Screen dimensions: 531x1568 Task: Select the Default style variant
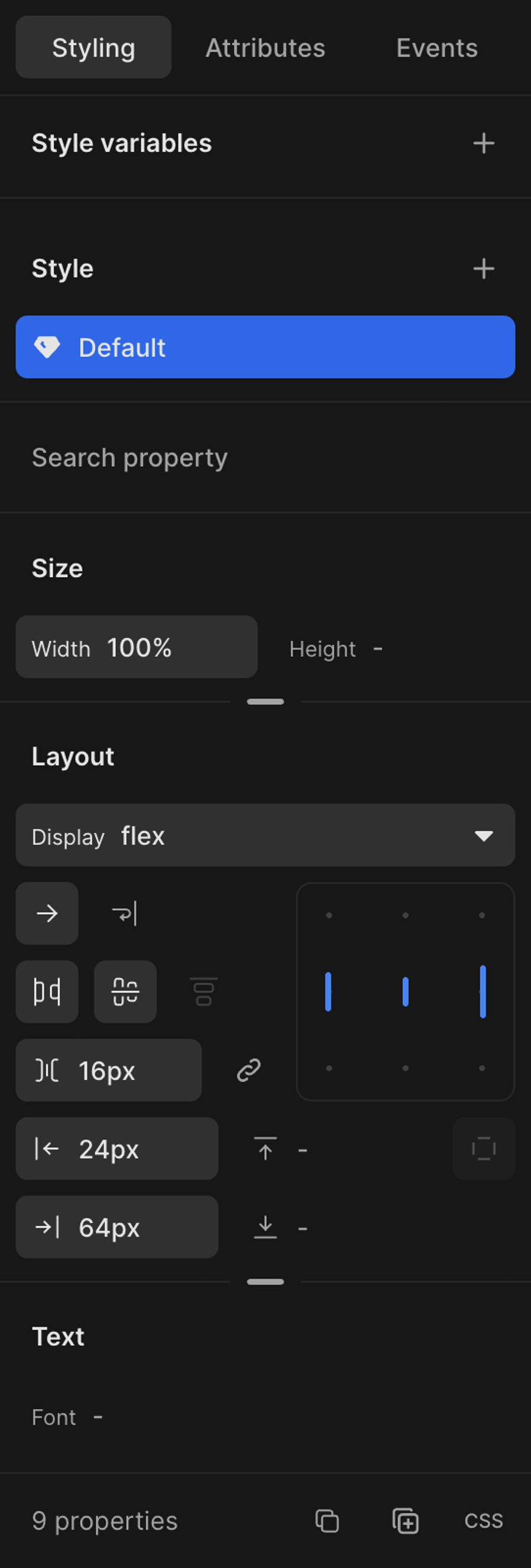(x=265, y=347)
